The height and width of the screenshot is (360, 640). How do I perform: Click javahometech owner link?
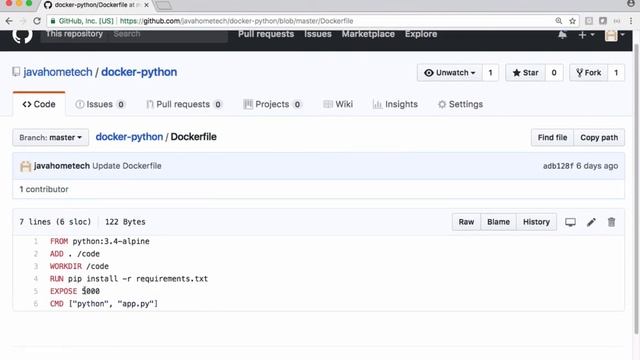pyautogui.click(x=58, y=72)
